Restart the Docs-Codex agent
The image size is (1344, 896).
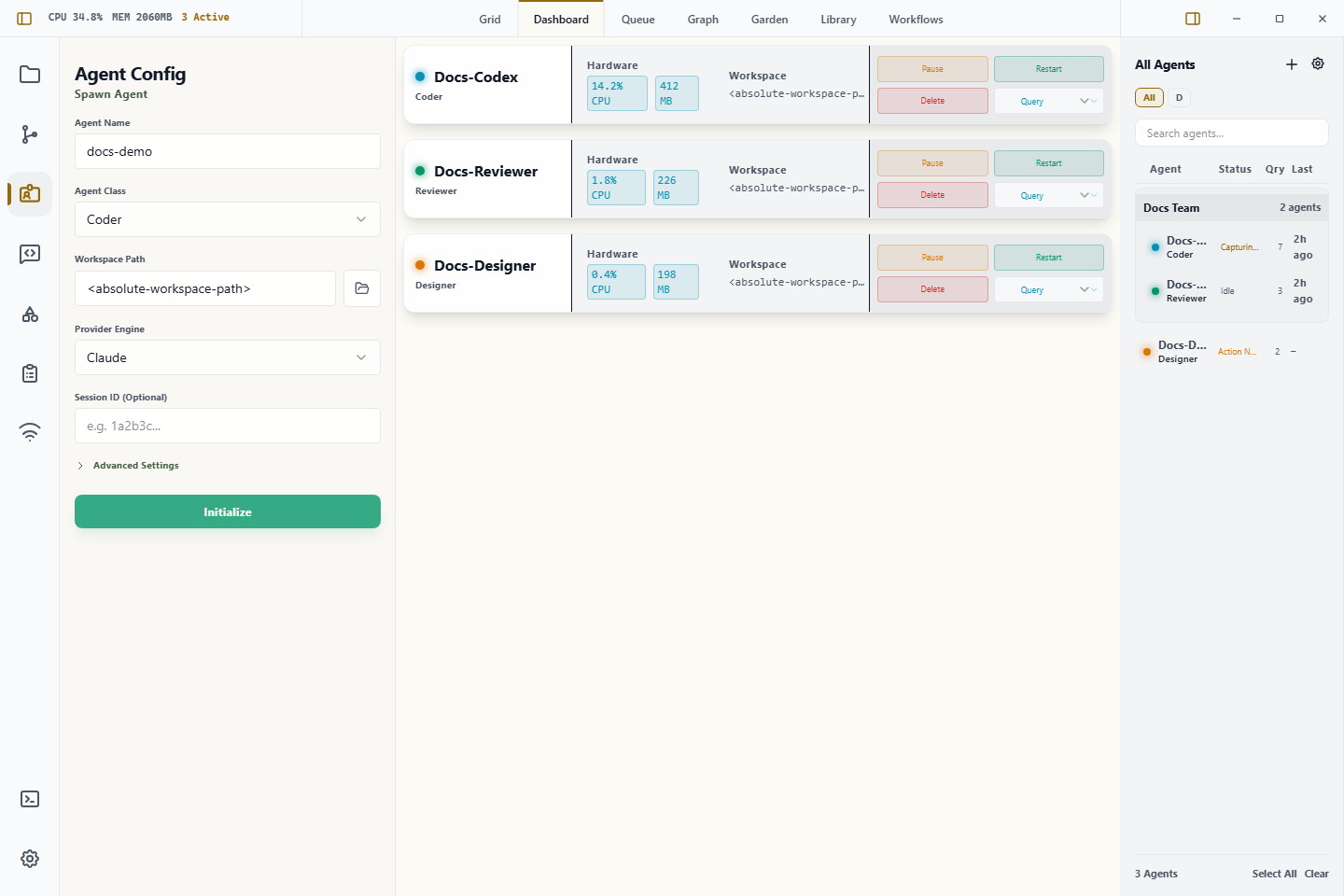point(1049,69)
